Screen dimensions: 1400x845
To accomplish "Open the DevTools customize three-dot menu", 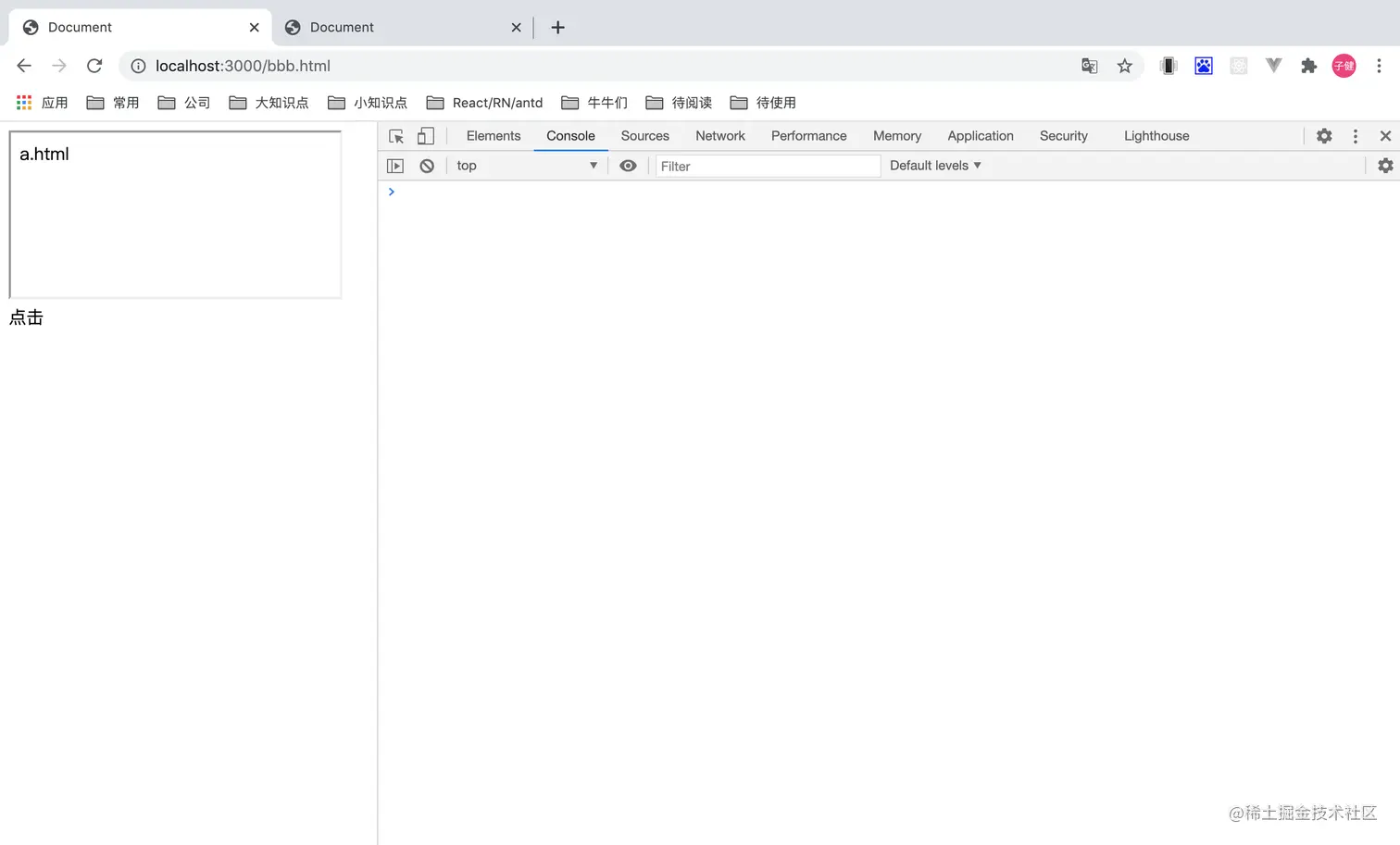I will pos(1356,136).
